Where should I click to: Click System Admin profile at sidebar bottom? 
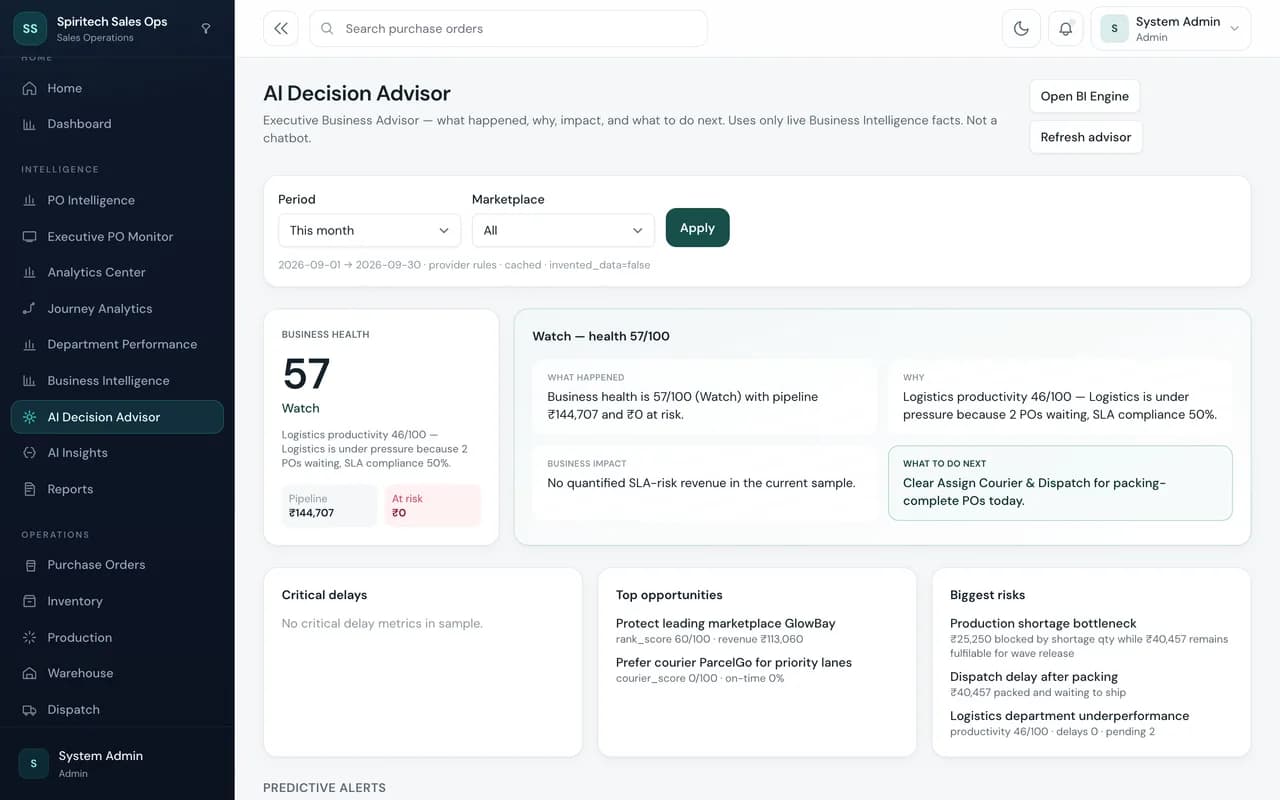pos(117,763)
